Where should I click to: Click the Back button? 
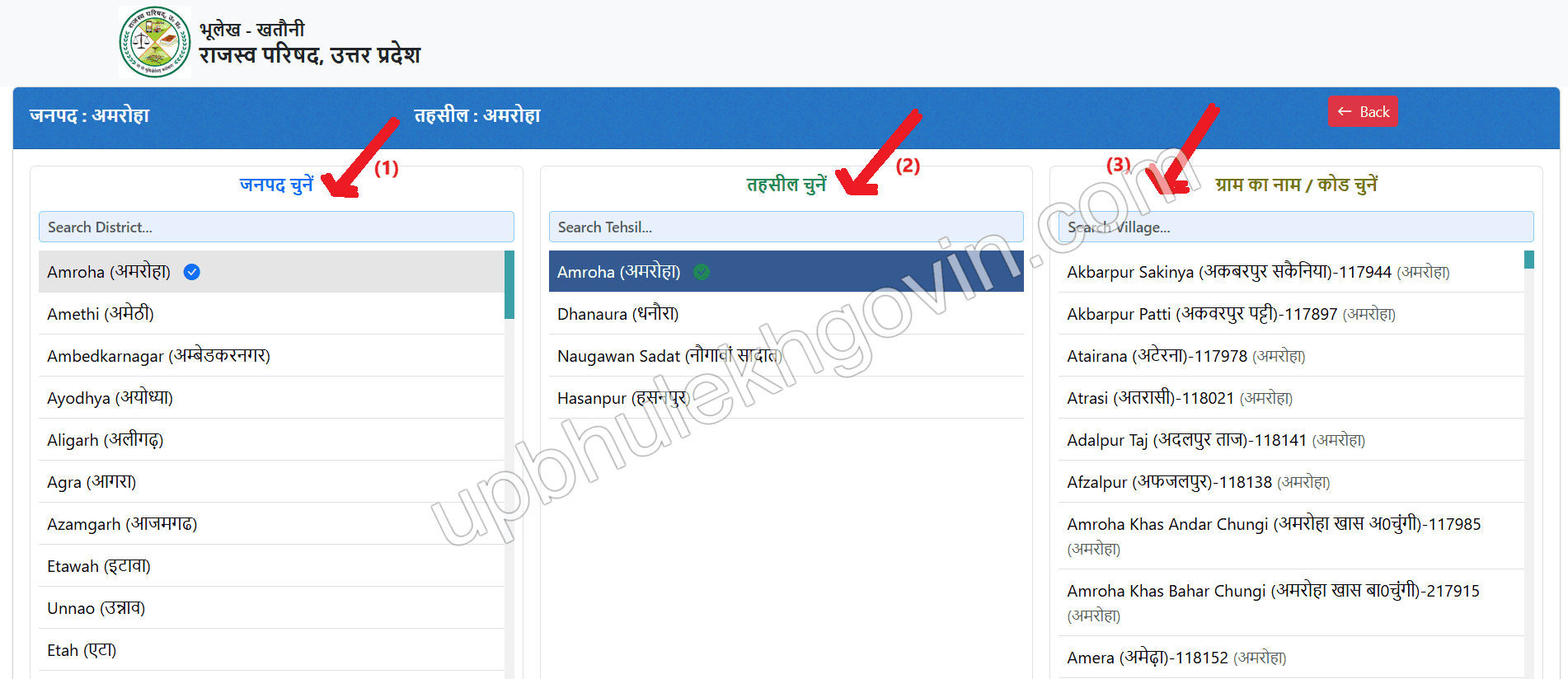[x=1363, y=111]
